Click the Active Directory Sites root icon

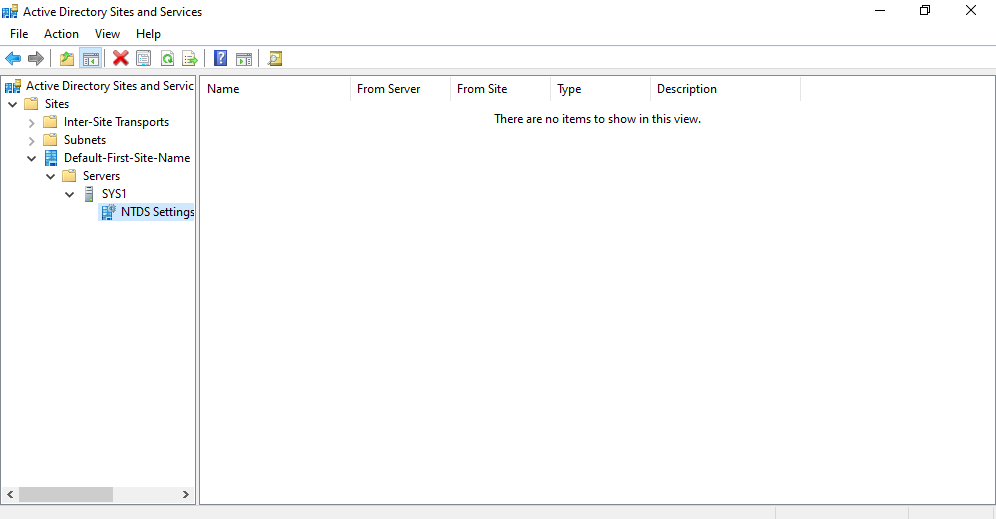[13, 86]
